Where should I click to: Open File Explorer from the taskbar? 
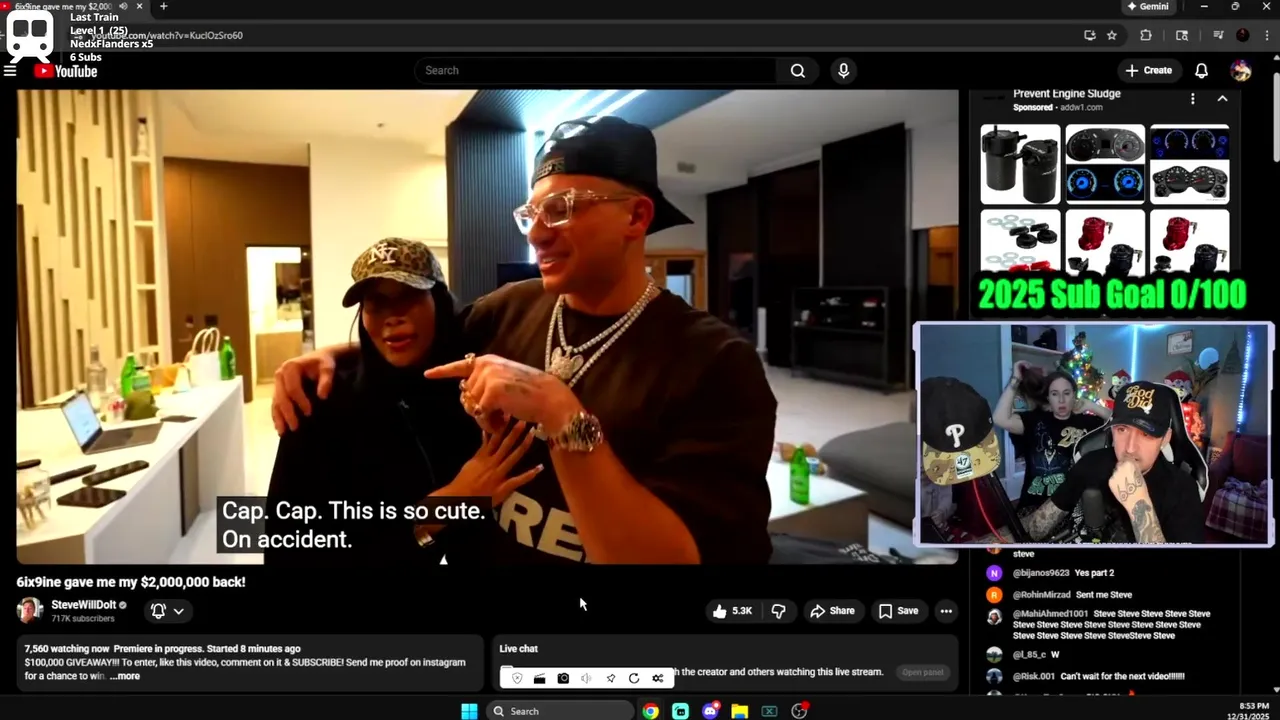[739, 711]
